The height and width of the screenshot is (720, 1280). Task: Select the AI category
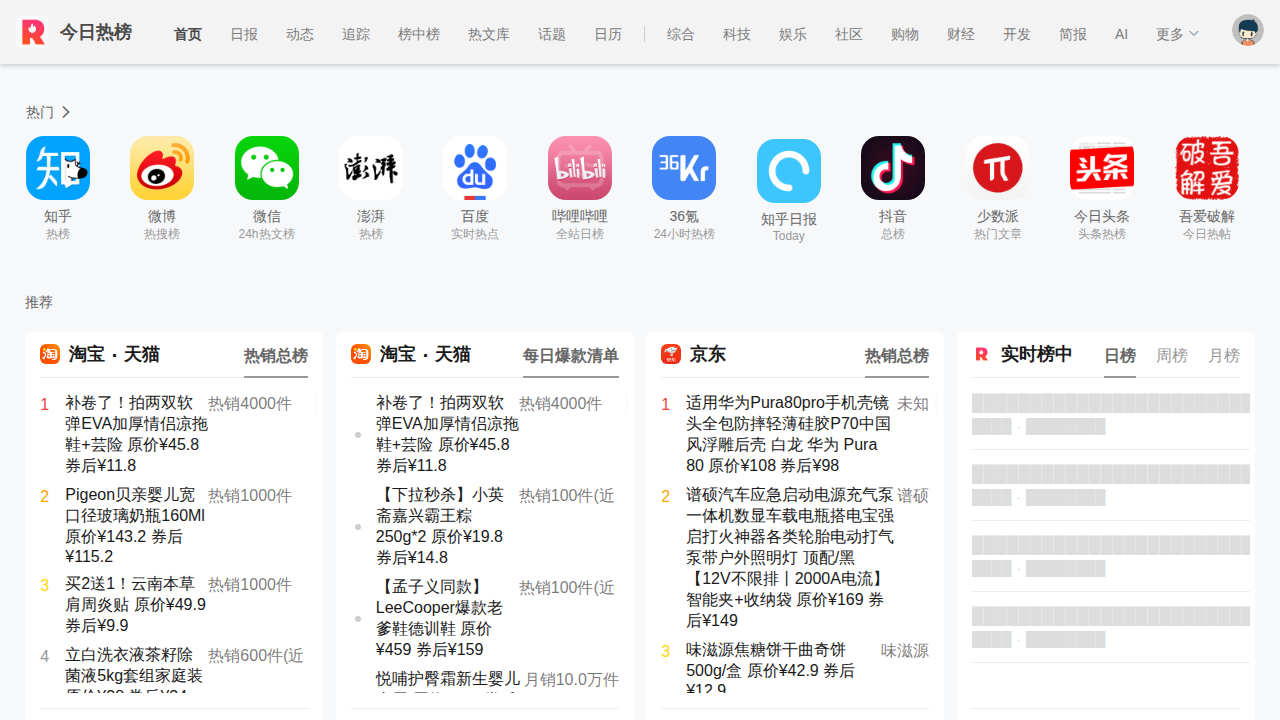pos(1122,34)
